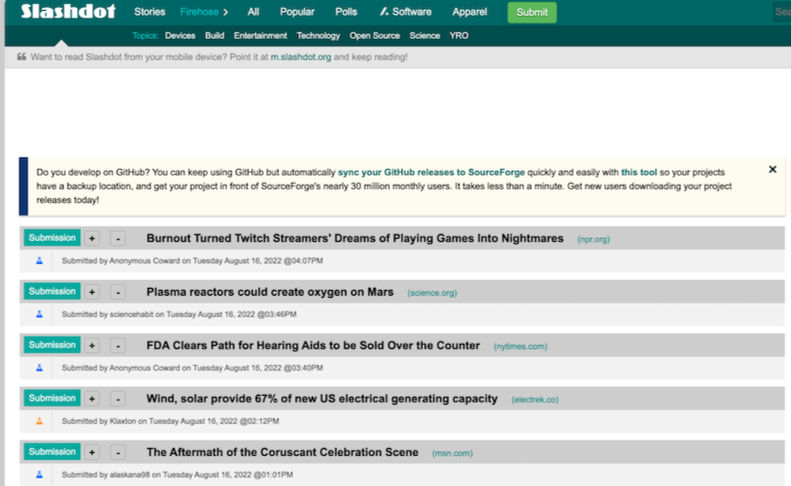Click user icon next to alaskana98 submission
This screenshot has width=791, height=486.
pyautogui.click(x=40, y=474)
